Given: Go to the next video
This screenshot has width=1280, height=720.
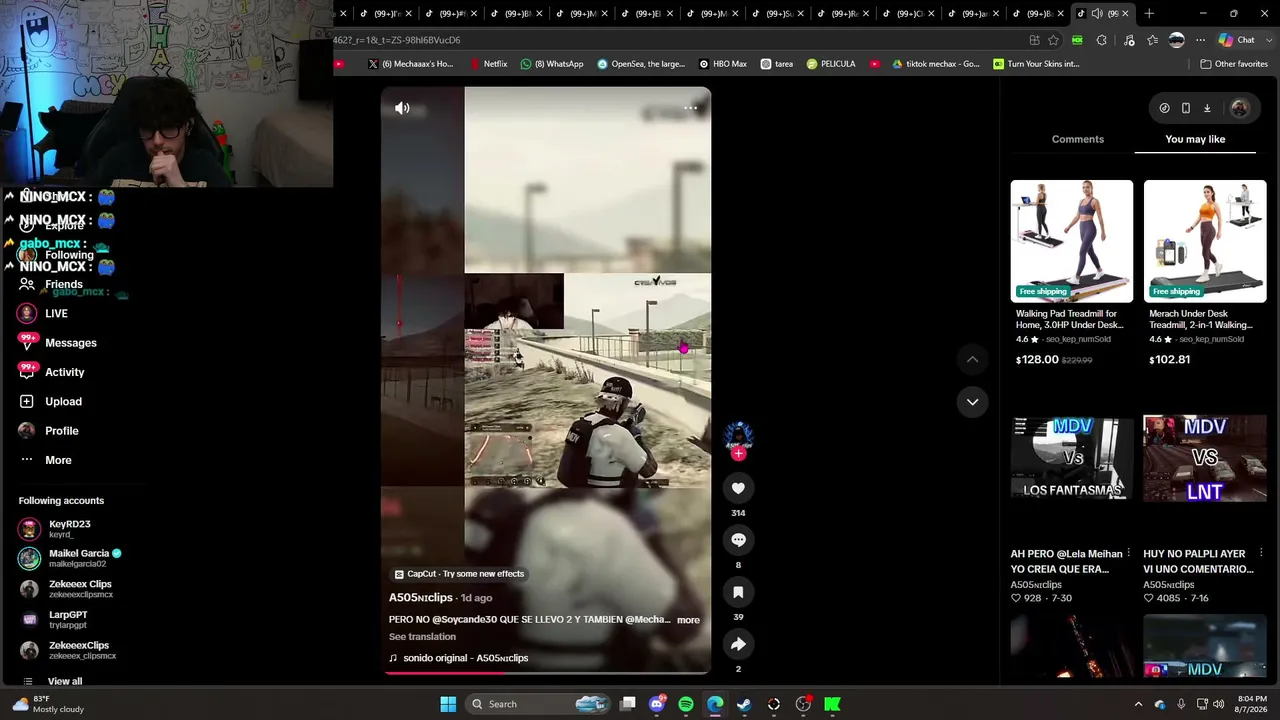Looking at the screenshot, I should [x=972, y=402].
